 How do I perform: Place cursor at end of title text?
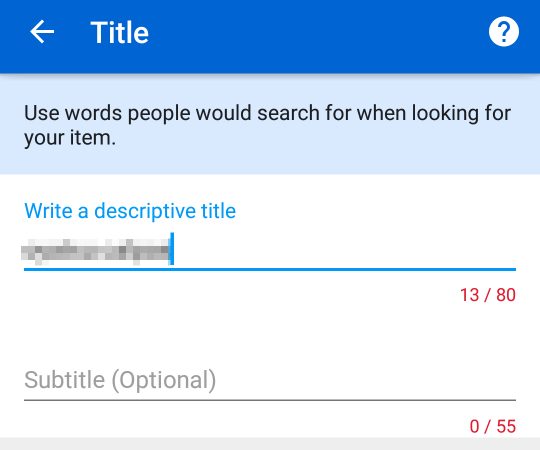coord(172,249)
